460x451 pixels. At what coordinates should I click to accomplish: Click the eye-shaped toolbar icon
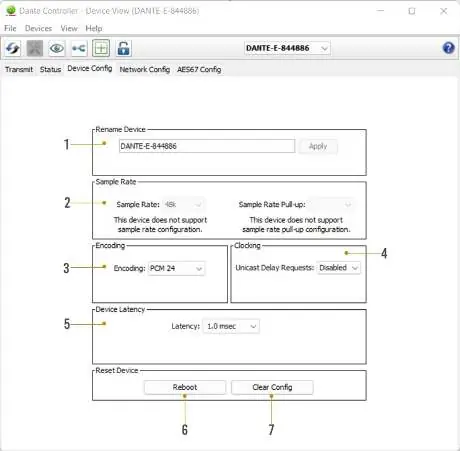tap(57, 49)
